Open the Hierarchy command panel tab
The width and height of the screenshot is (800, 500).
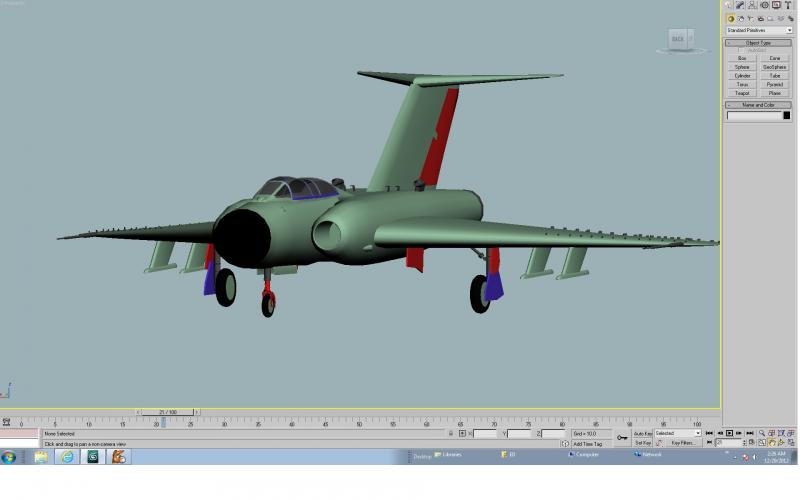pos(752,5)
